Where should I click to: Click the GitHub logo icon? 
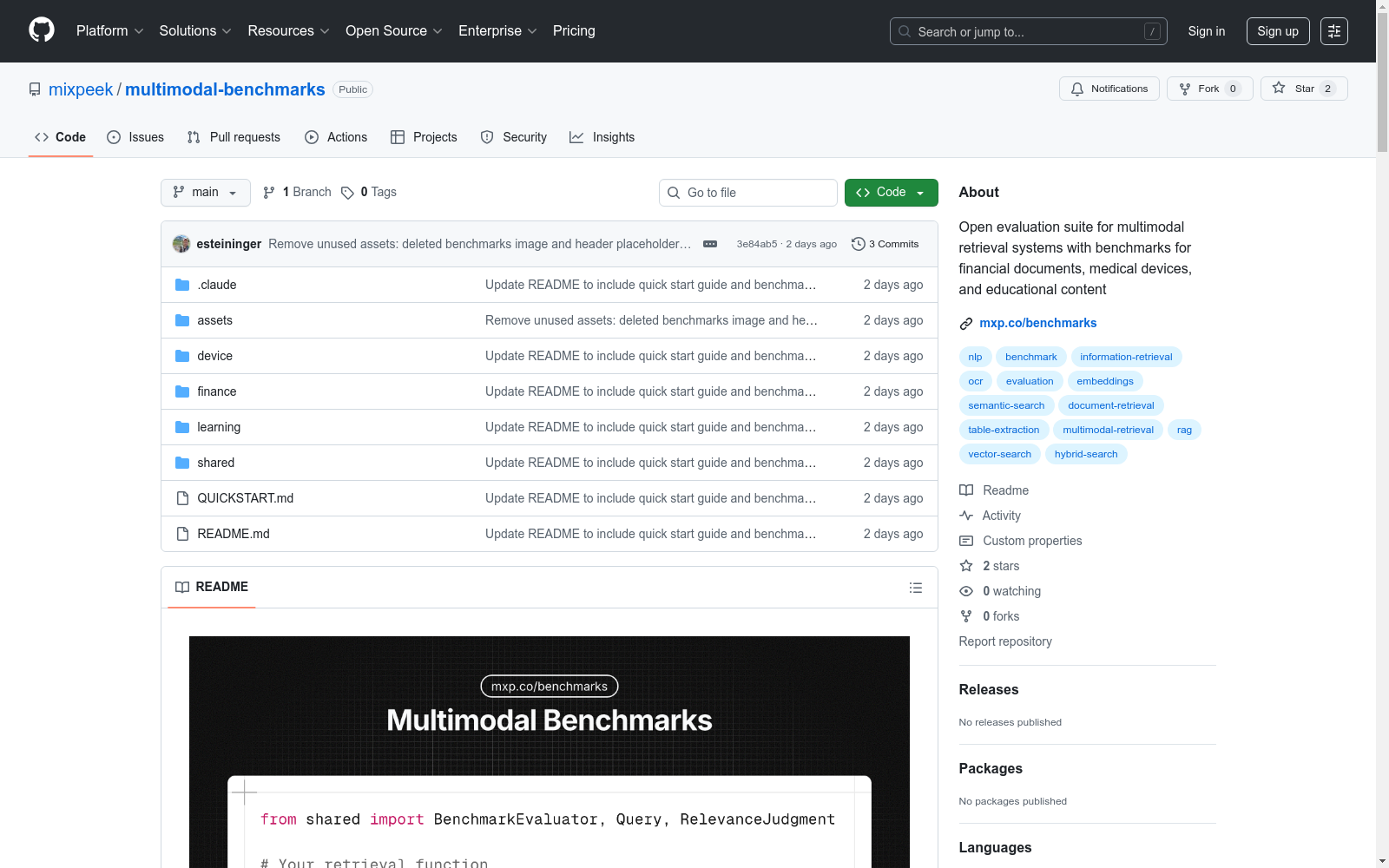point(42,30)
